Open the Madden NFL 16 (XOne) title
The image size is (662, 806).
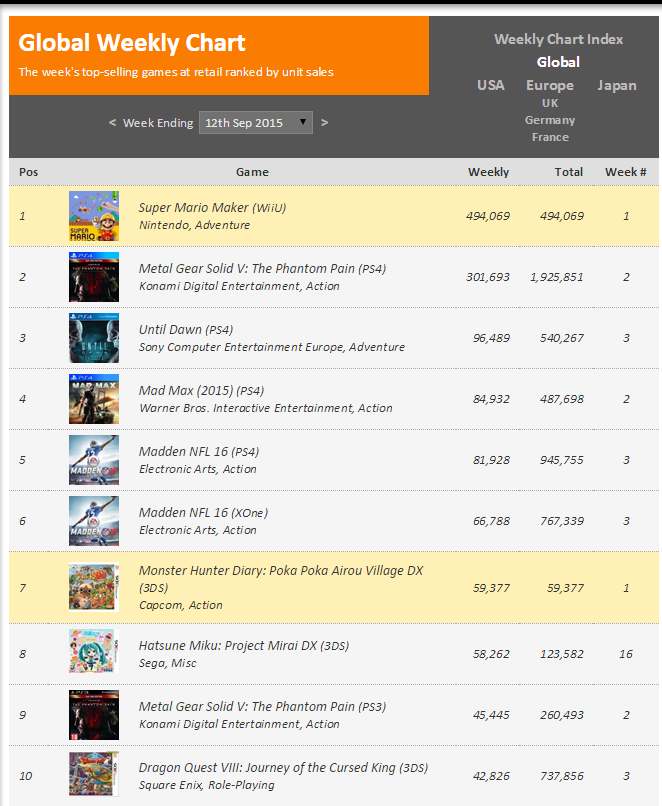click(203, 513)
